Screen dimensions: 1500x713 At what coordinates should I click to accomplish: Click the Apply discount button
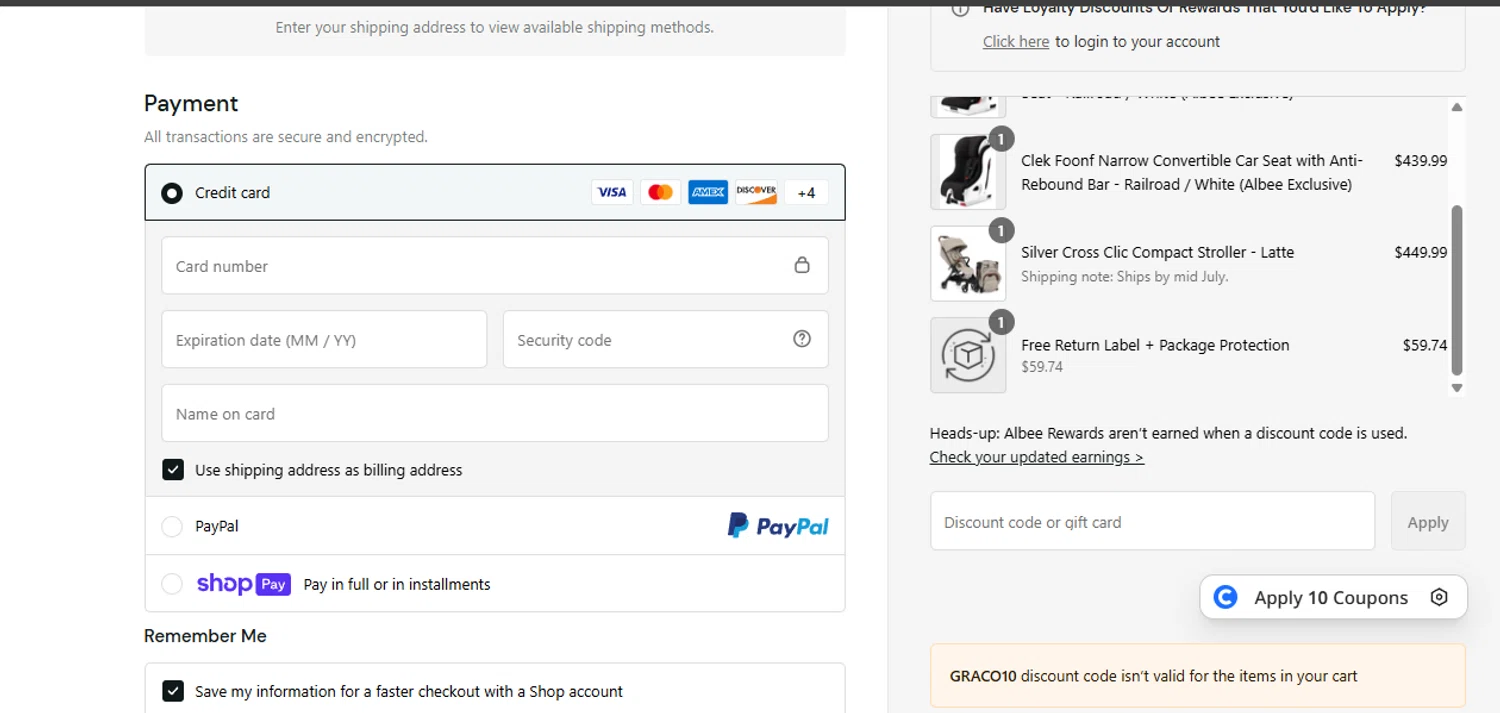pyautogui.click(x=1428, y=521)
